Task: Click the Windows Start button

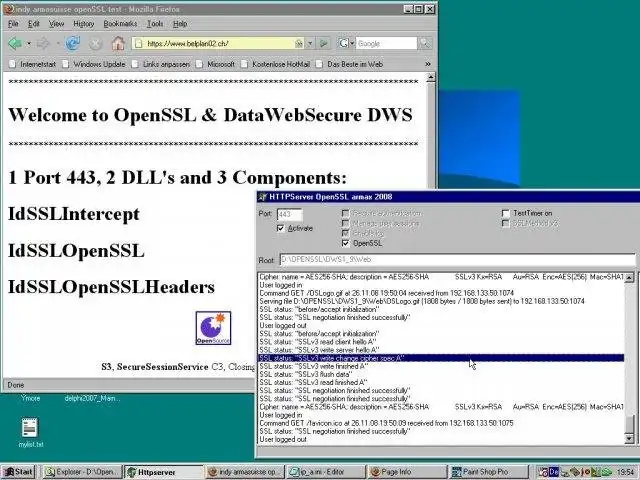Action: pos(18,472)
